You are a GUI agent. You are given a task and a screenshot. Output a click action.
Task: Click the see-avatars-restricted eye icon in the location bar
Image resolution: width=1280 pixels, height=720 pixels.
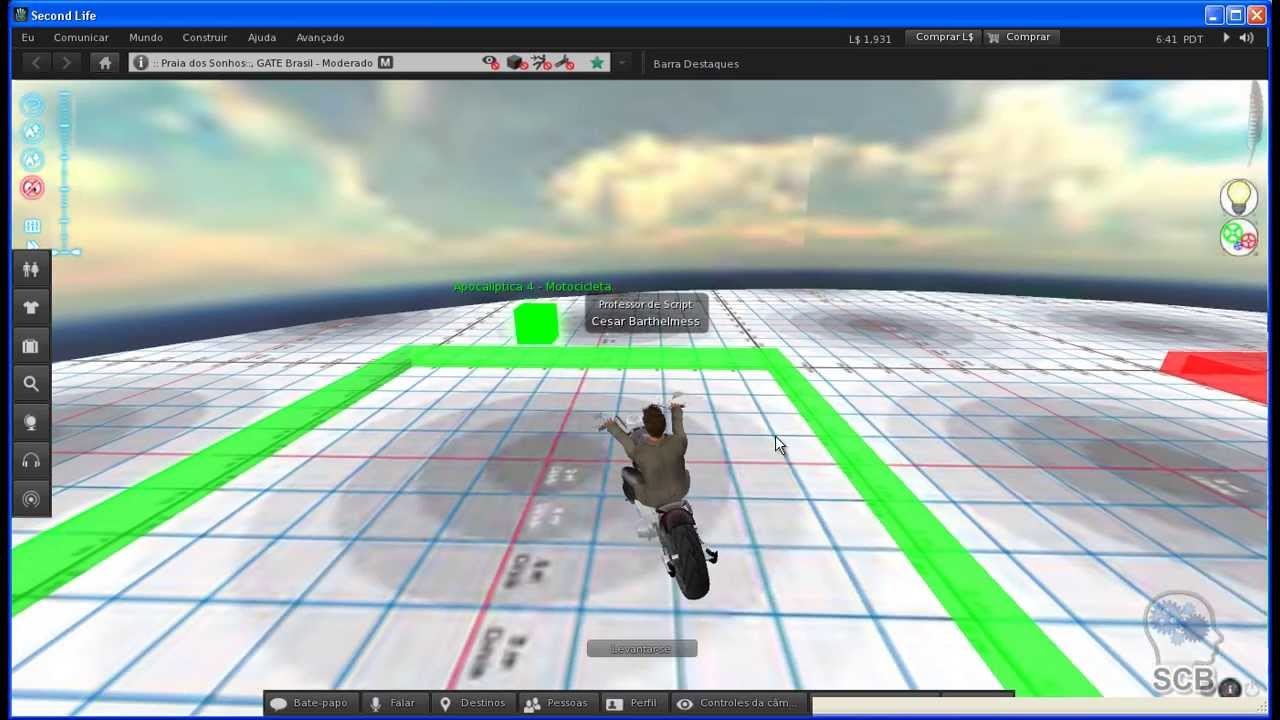(x=490, y=63)
